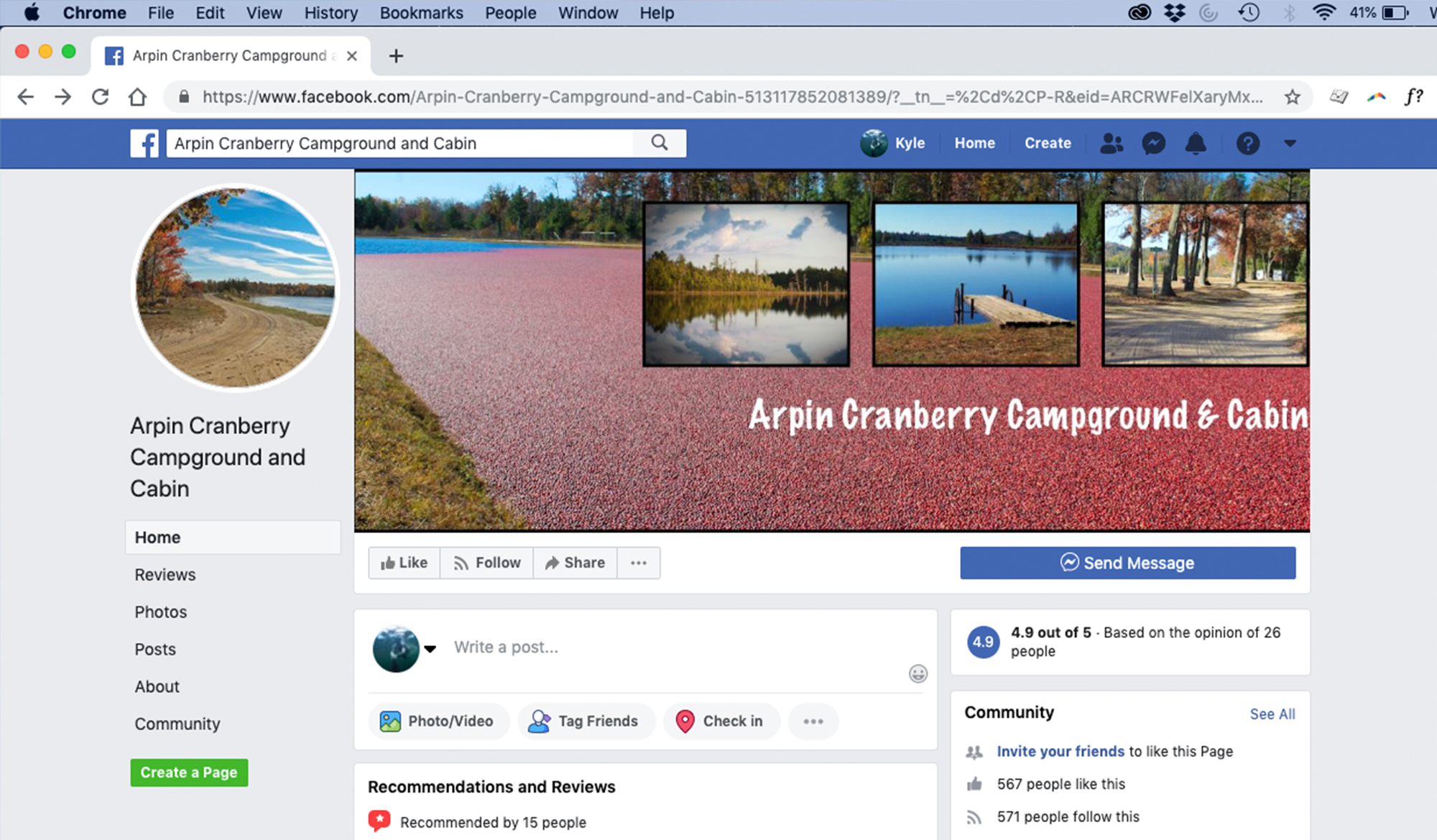The height and width of the screenshot is (840, 1437).
Task: Click the pencil note extension icon
Action: click(1339, 96)
